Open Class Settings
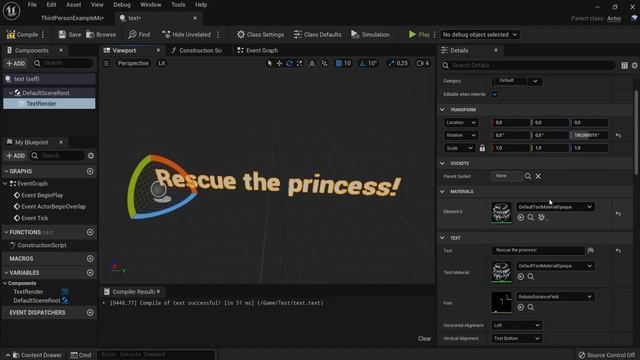This screenshot has width=640, height=360. point(260,35)
